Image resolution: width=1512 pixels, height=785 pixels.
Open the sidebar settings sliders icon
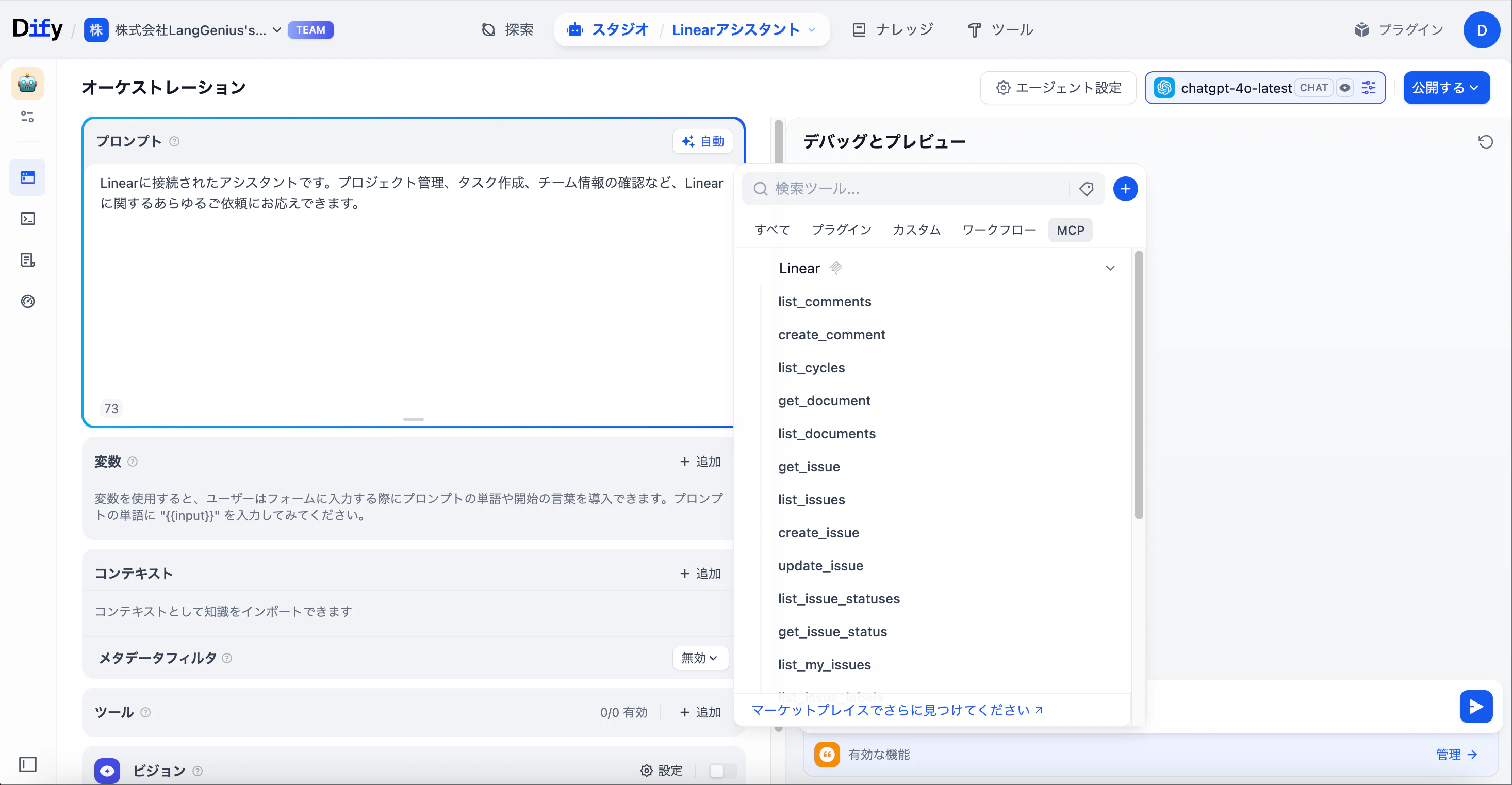[27, 117]
